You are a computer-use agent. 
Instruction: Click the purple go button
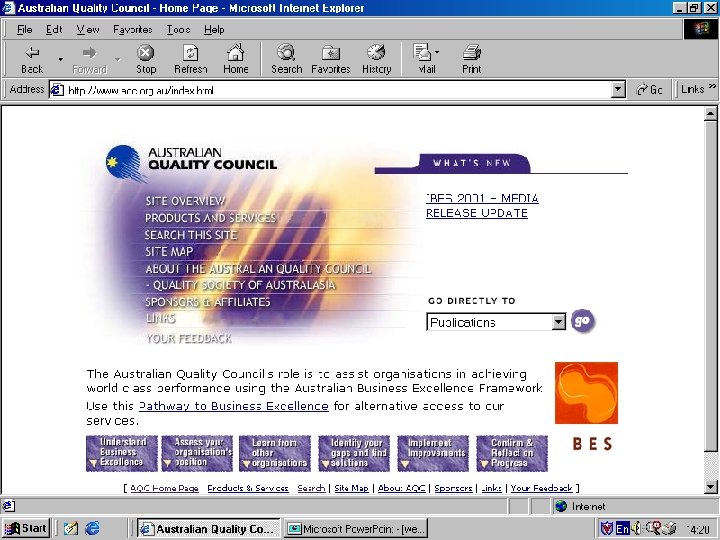pyautogui.click(x=583, y=321)
